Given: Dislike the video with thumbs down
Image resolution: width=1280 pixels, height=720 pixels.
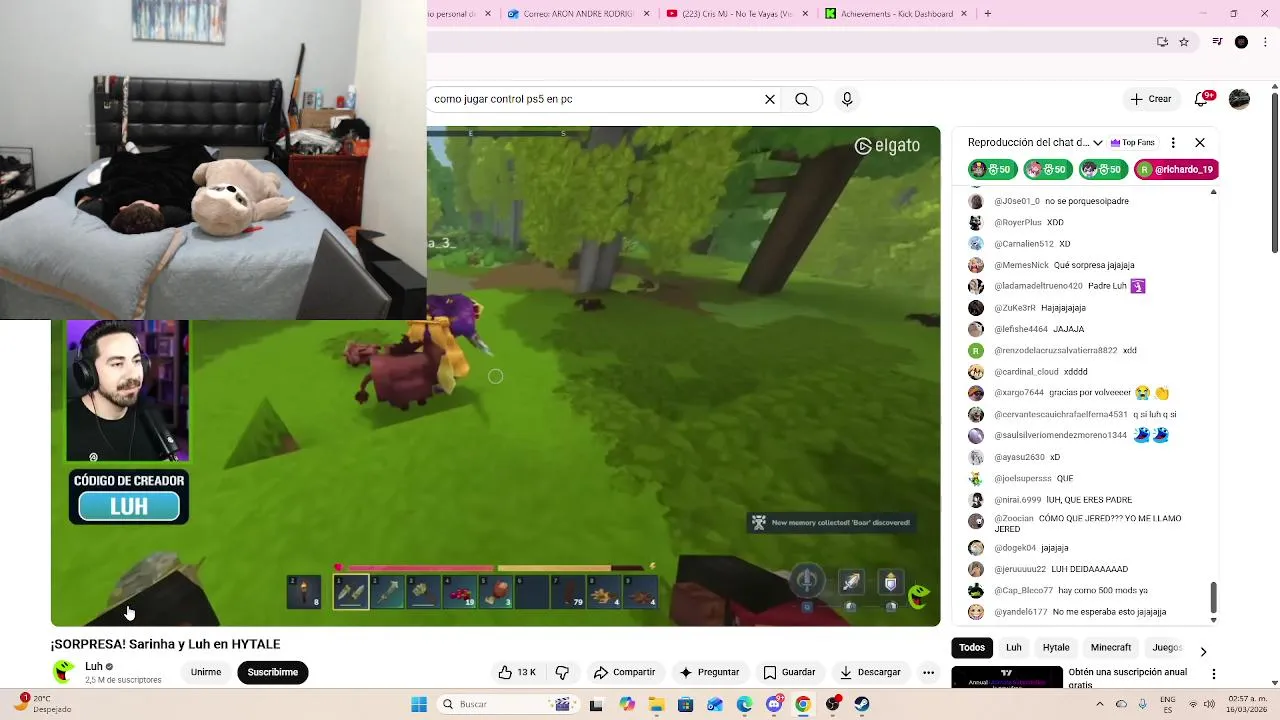Looking at the screenshot, I should tap(562, 672).
